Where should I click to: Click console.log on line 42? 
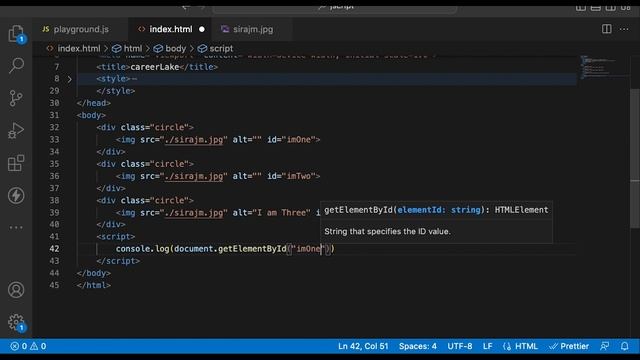coord(142,249)
